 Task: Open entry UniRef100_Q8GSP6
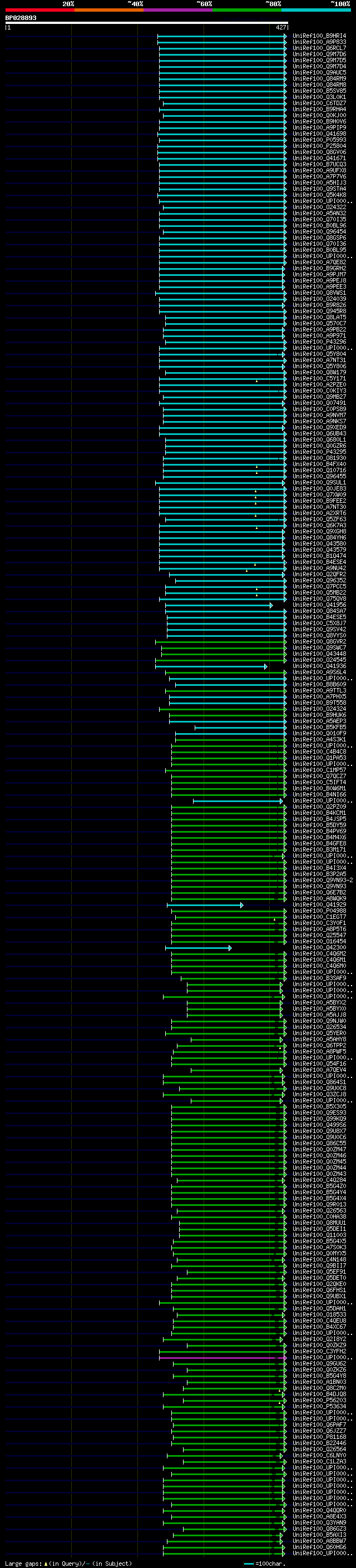click(319, 238)
